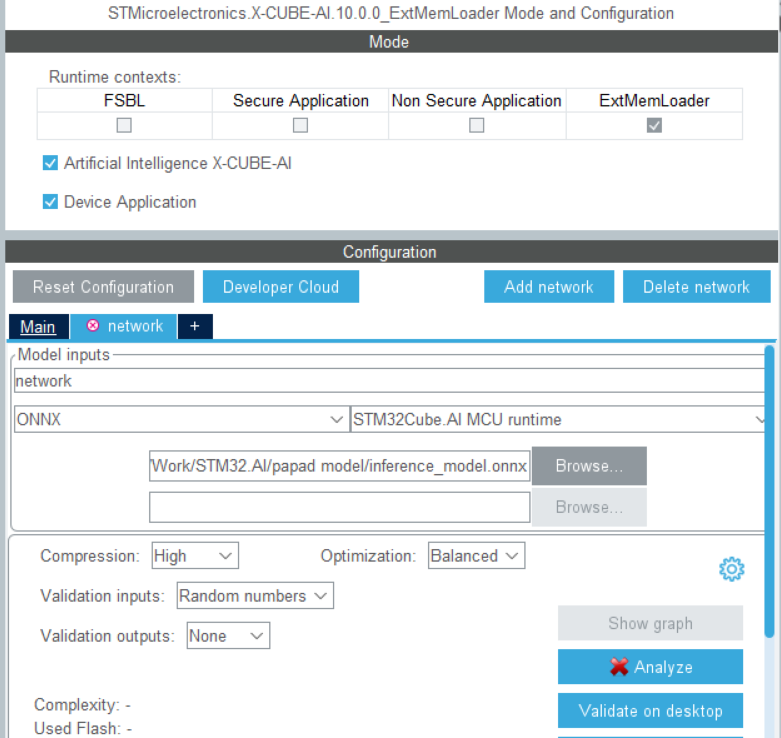Click Delete network button
This screenshot has height=738, width=781.
pos(696,287)
